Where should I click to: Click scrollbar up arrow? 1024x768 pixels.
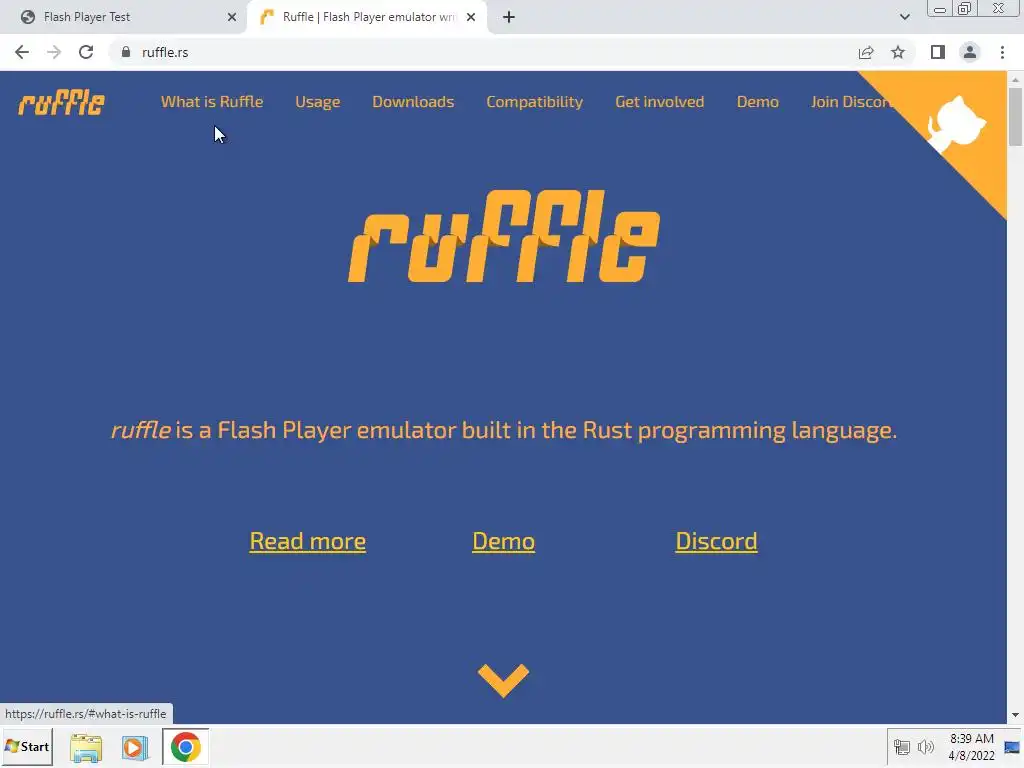pyautogui.click(x=1015, y=79)
